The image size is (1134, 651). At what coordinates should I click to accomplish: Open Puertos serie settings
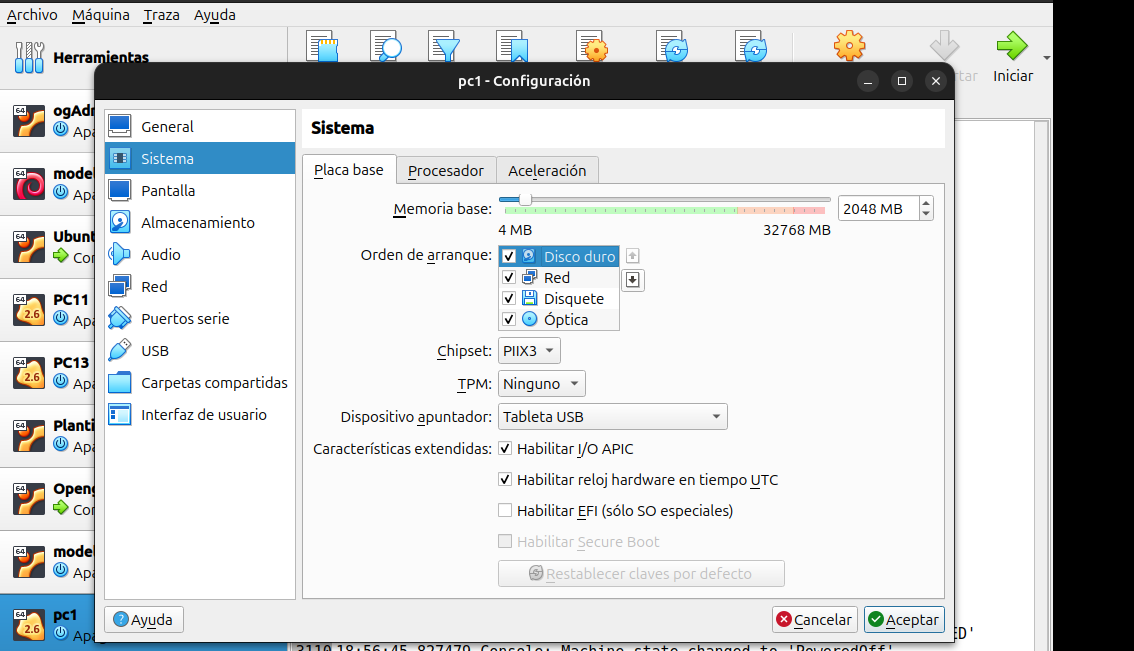(185, 319)
